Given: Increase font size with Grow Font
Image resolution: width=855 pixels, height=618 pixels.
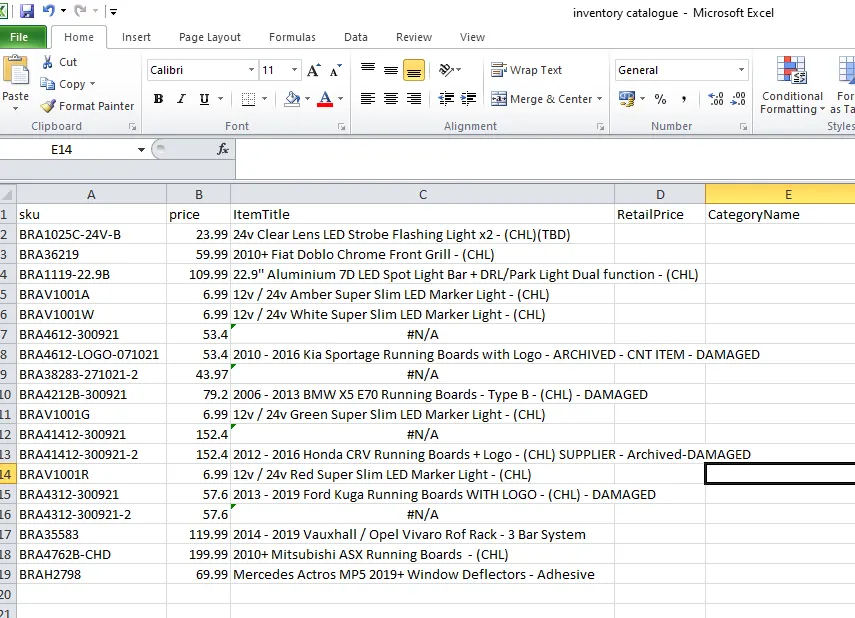Looking at the screenshot, I should pos(314,70).
